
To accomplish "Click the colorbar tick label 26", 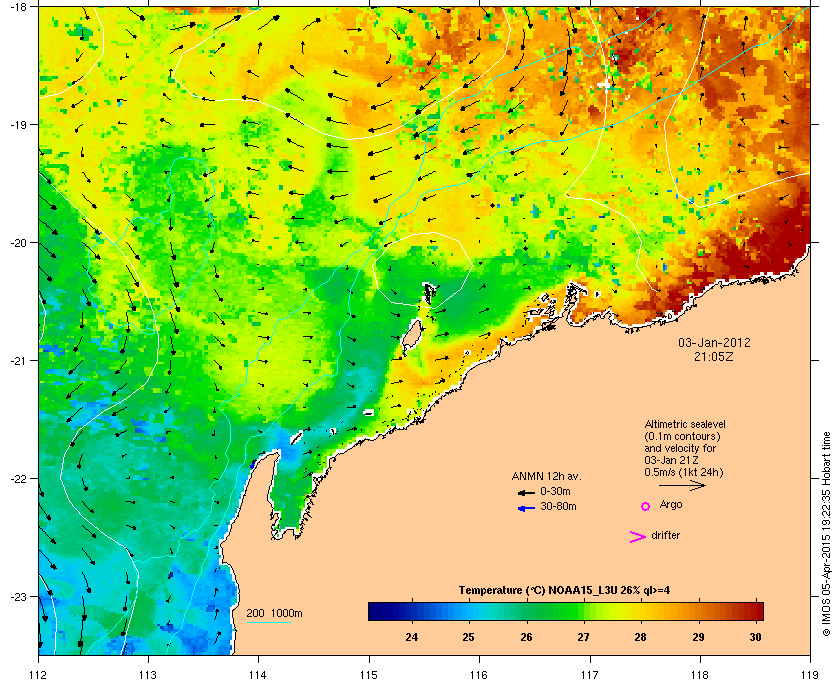I will 526,637.
